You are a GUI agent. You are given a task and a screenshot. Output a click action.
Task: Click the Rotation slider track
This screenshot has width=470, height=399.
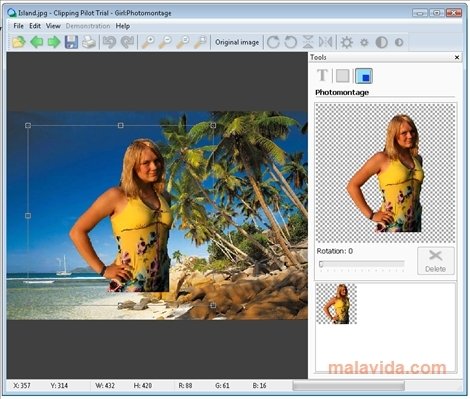(x=361, y=264)
